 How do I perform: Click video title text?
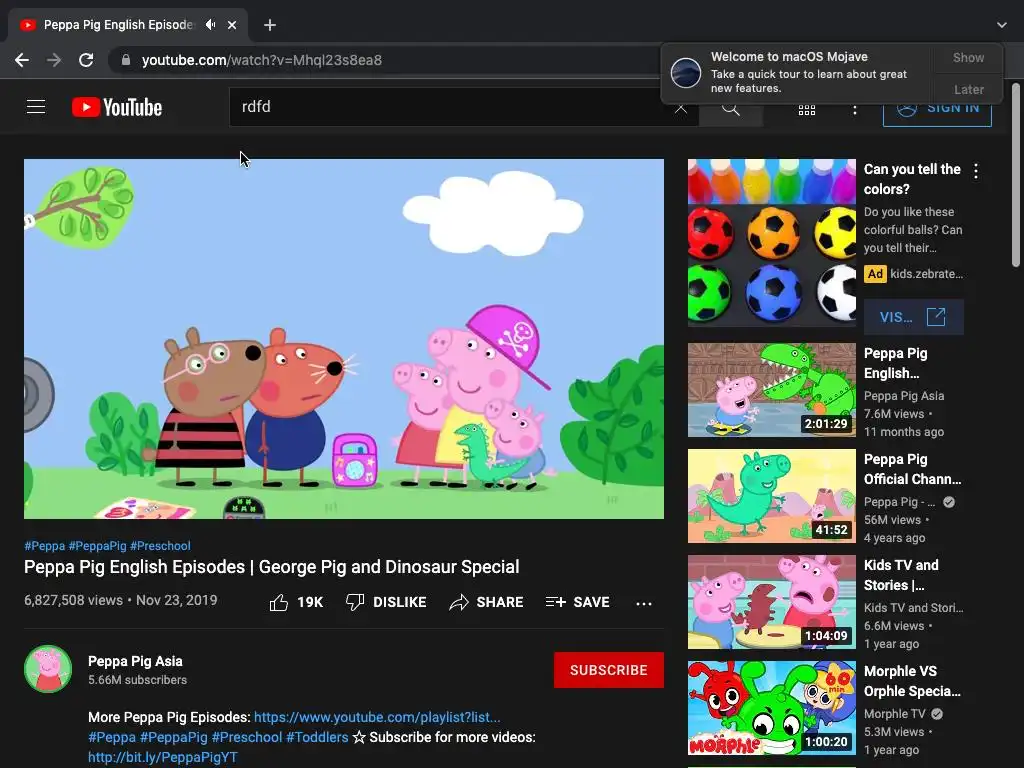click(x=272, y=567)
